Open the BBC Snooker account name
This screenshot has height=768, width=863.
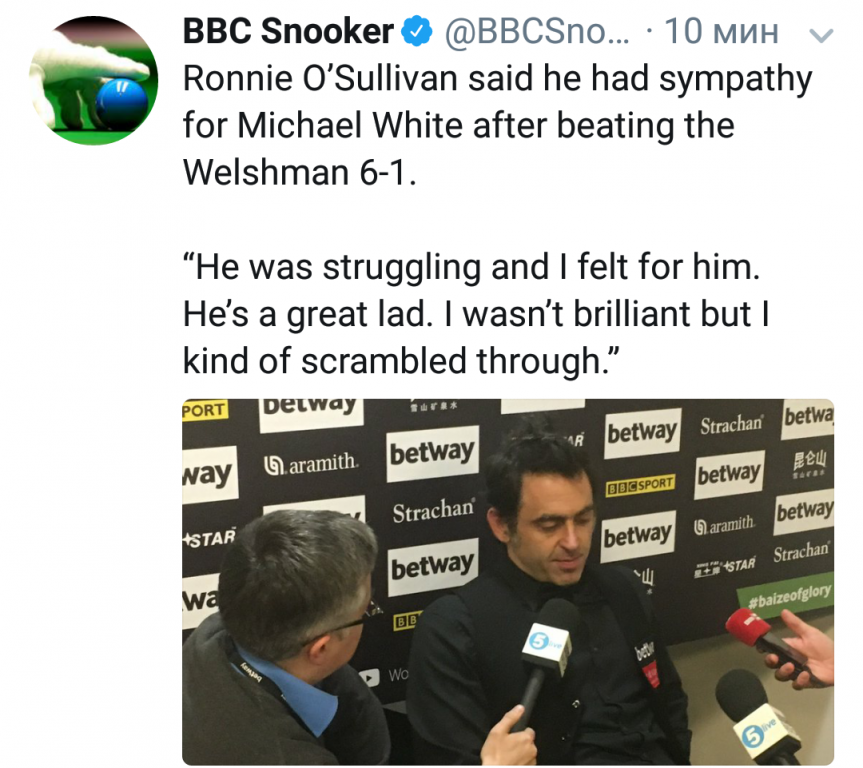288,31
